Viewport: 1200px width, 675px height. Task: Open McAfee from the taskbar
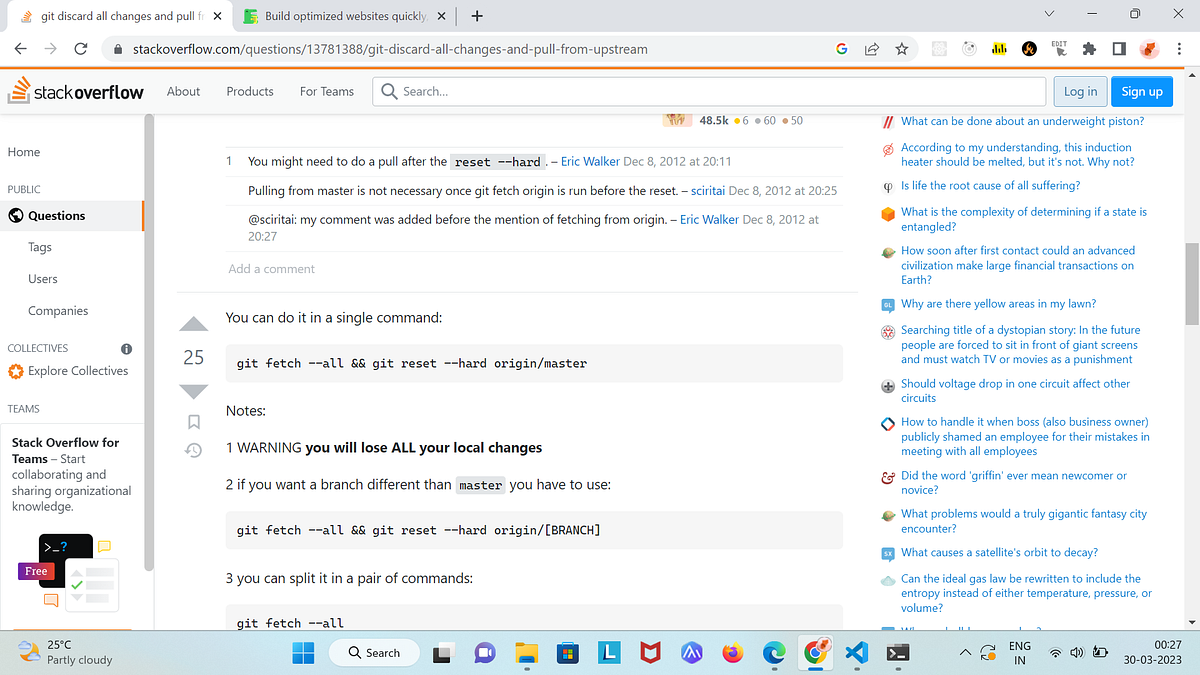651,653
